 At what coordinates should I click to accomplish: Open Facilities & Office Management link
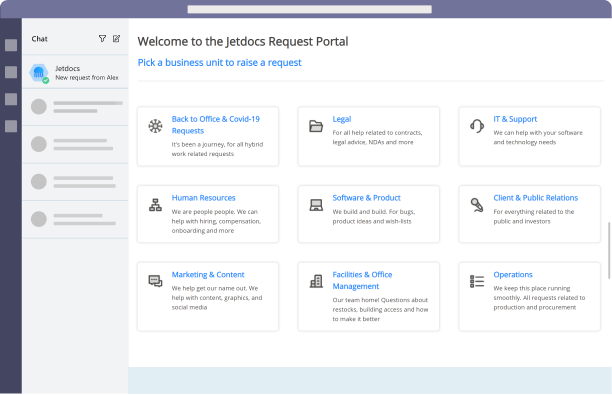pos(362,281)
